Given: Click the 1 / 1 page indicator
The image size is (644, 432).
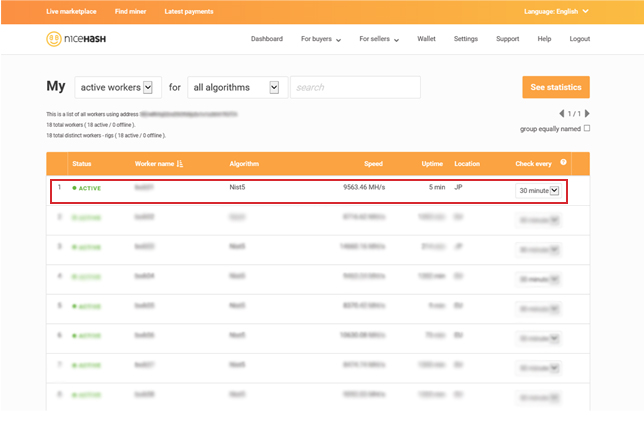Looking at the screenshot, I should pos(574,114).
